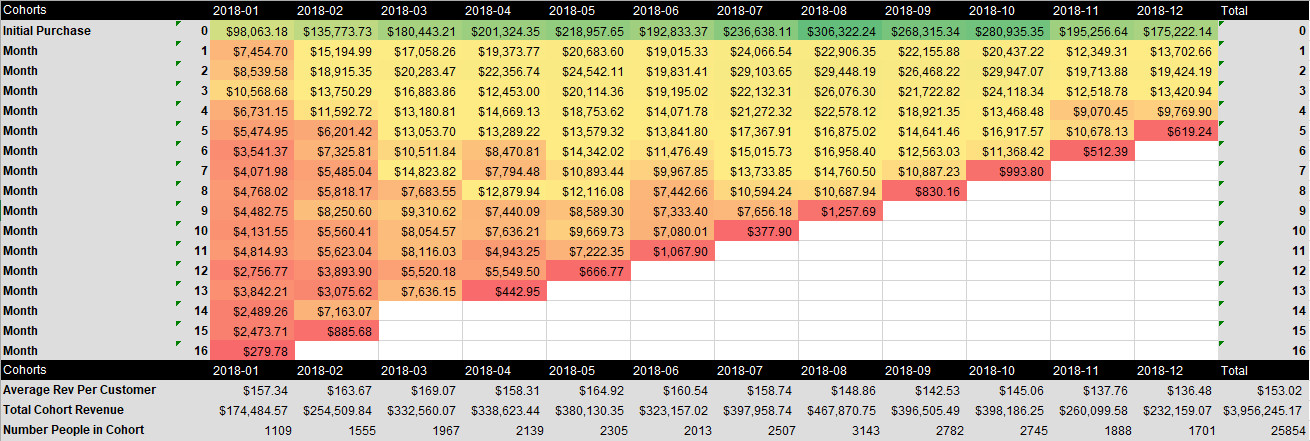Click the 2018-05 header in bottom summary table
The width and height of the screenshot is (1310, 441).
pos(571,370)
